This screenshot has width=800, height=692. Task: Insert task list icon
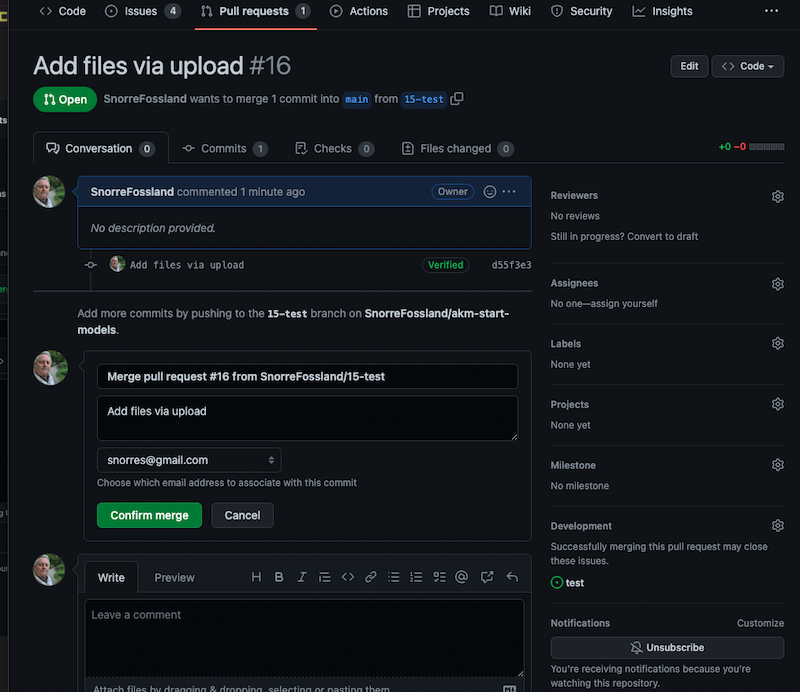439,577
